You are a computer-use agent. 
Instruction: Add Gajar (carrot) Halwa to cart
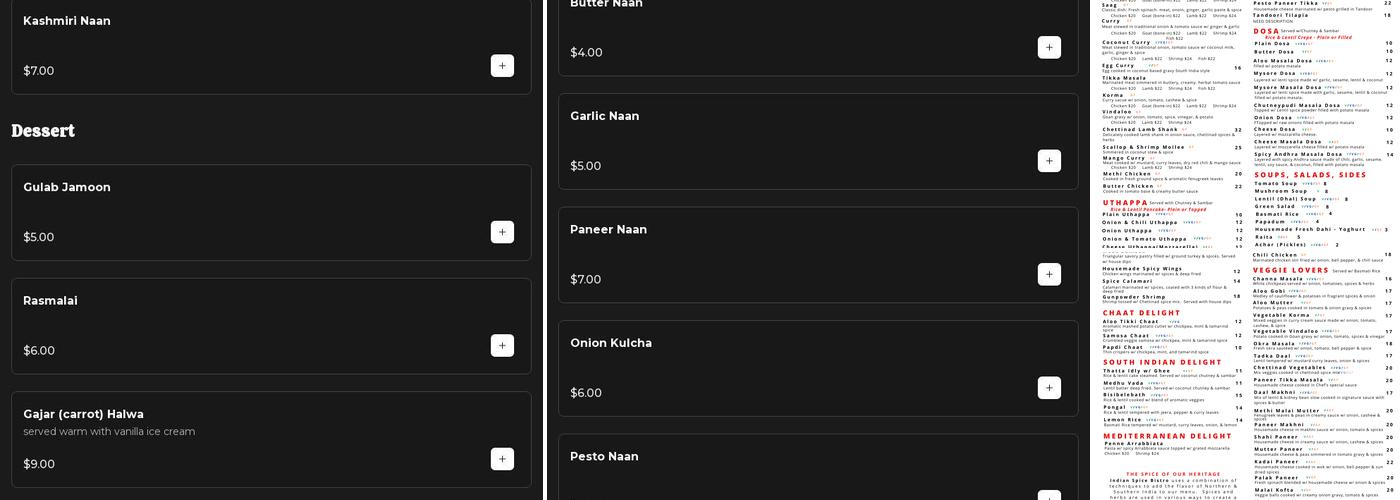click(x=502, y=459)
